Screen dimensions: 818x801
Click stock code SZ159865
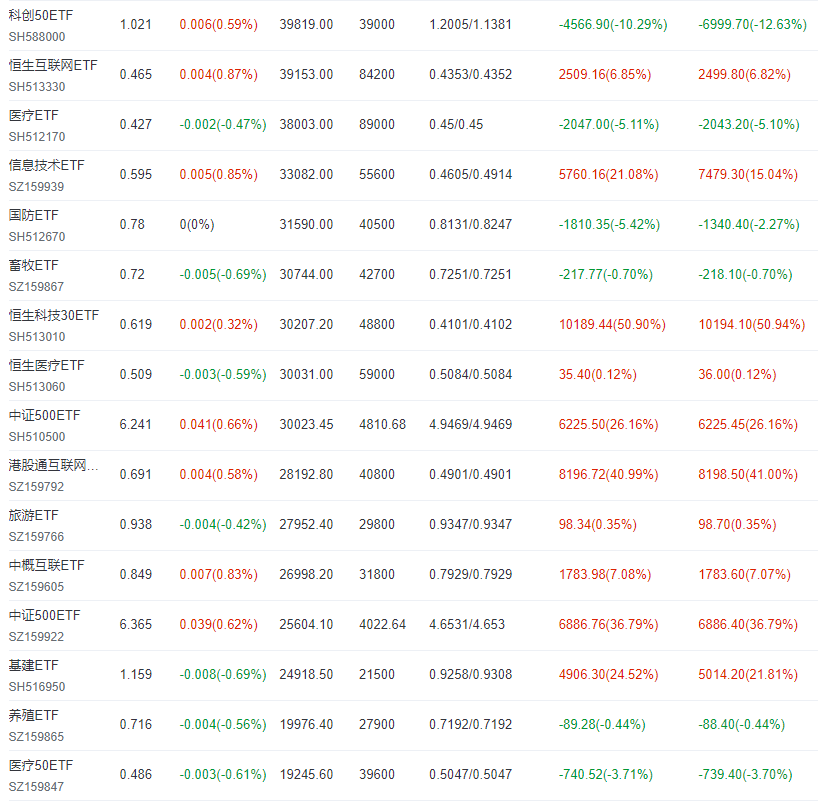[37, 737]
